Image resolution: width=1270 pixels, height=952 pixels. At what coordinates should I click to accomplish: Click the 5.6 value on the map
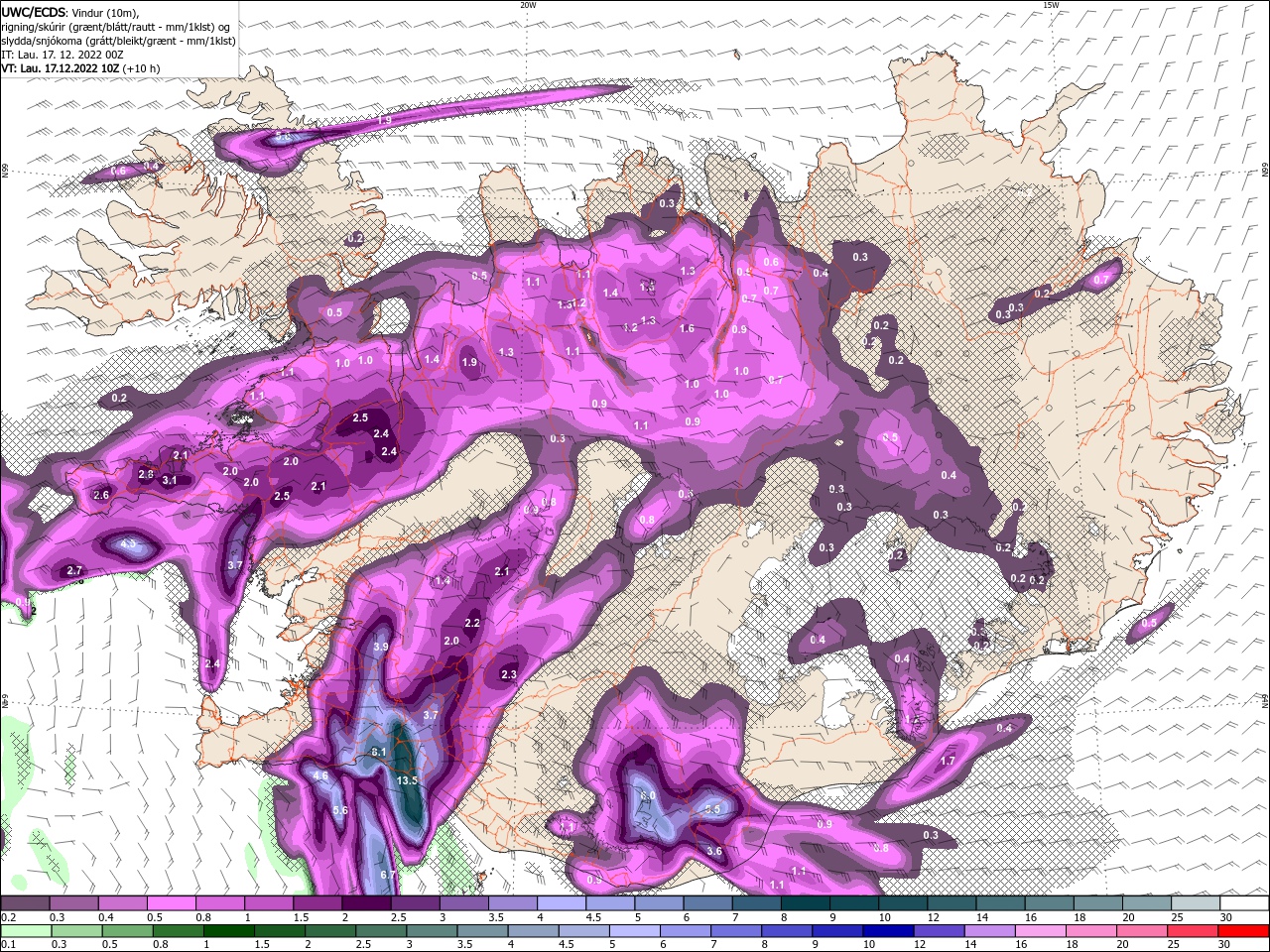340,811
